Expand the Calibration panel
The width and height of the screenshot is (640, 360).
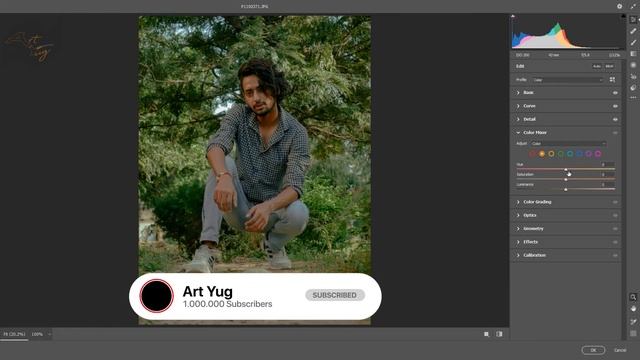518,255
